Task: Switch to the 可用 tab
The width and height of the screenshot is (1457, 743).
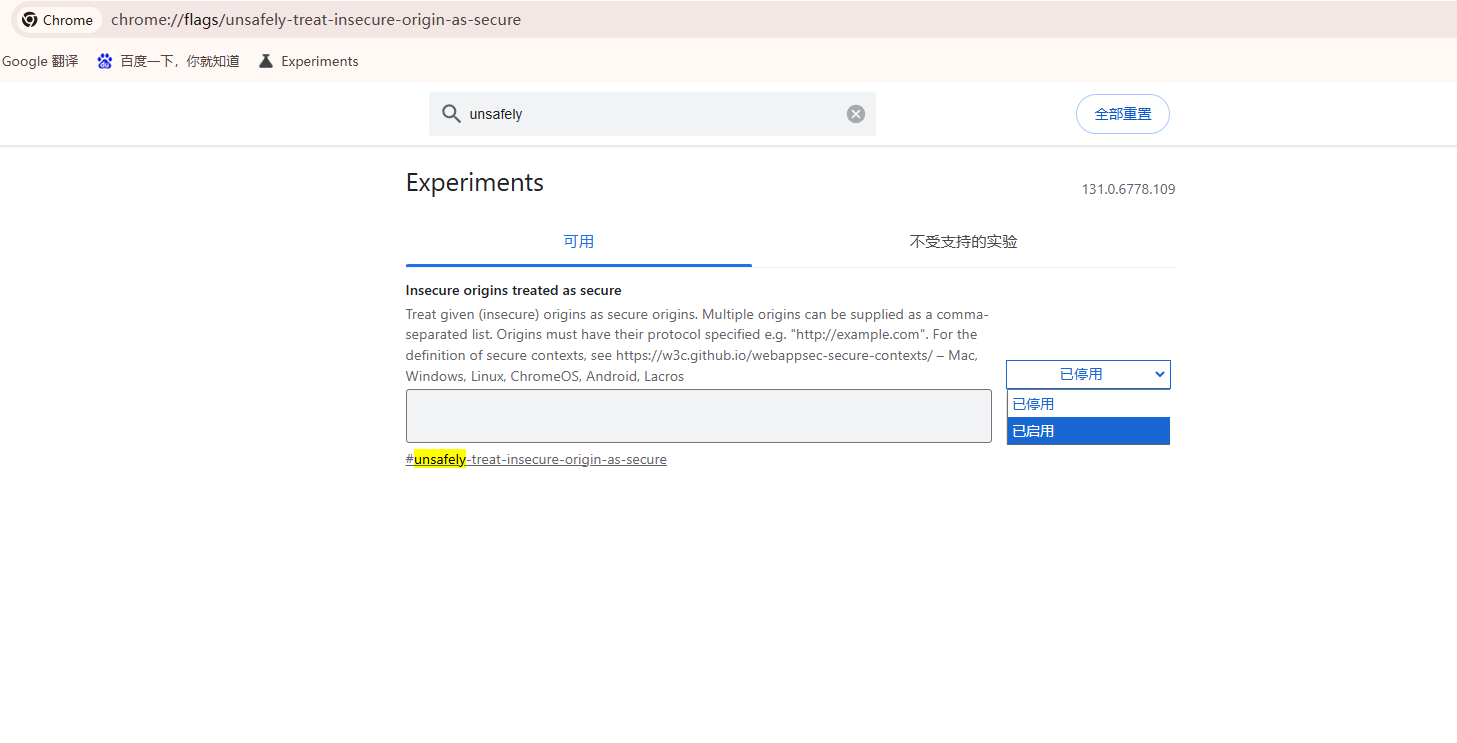Action: click(579, 242)
